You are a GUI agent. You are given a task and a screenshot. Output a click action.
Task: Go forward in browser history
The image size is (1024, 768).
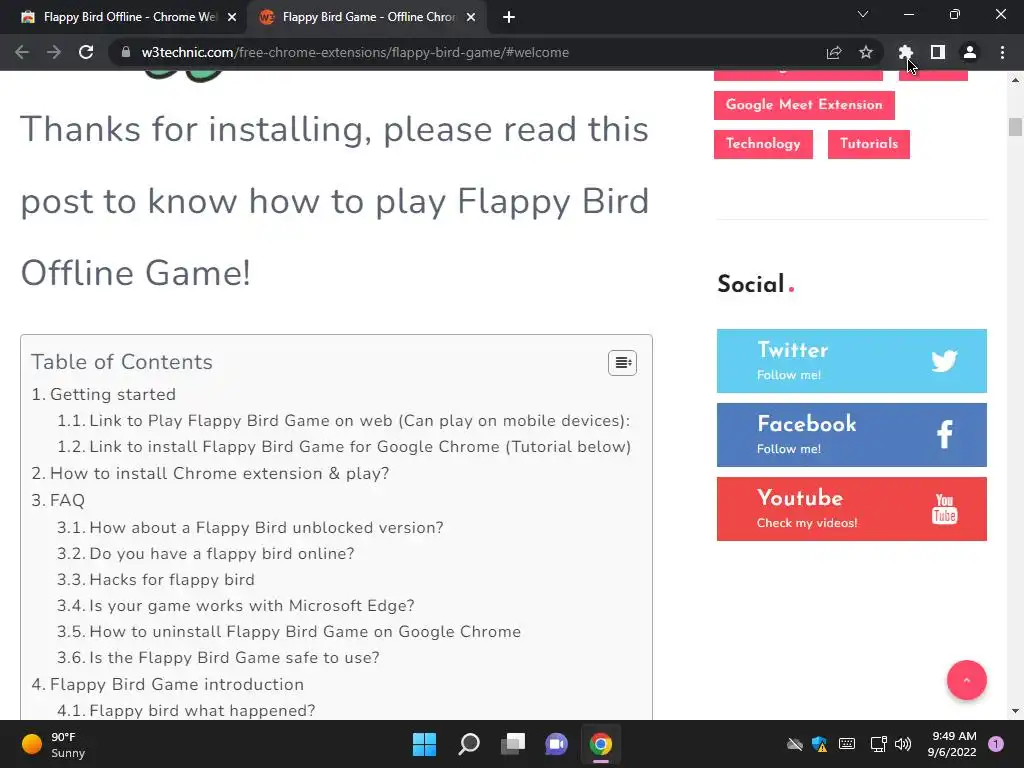click(54, 52)
